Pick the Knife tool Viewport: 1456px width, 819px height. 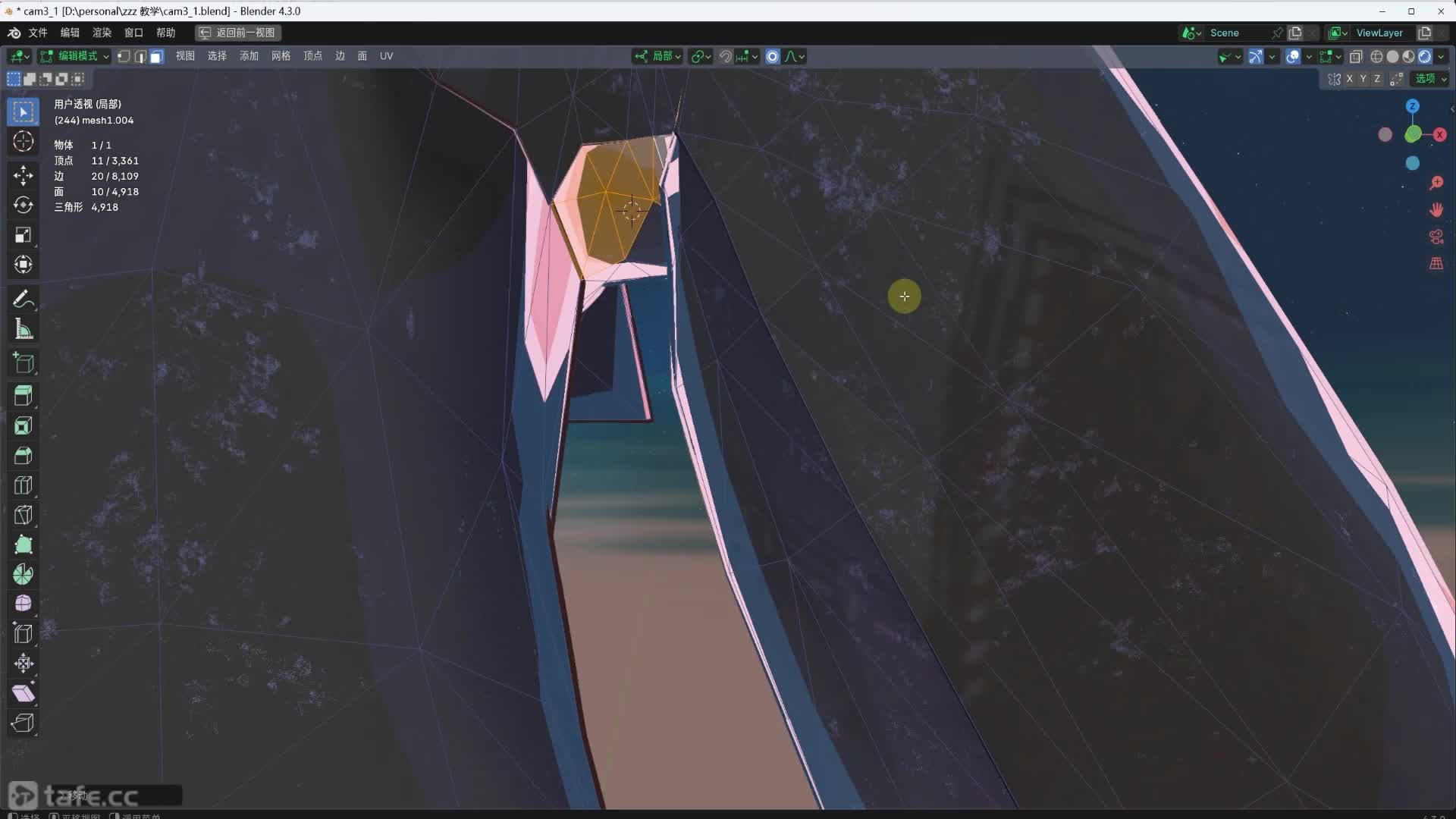click(23, 515)
